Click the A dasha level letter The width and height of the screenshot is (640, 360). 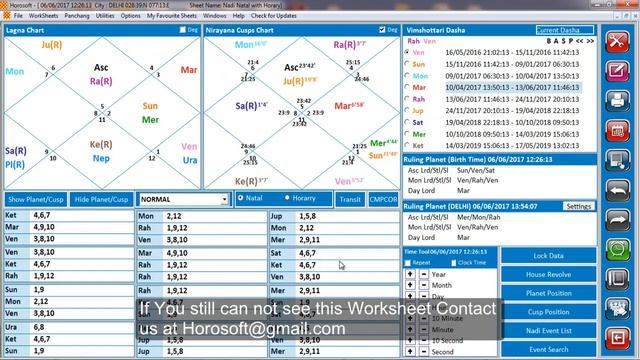click(x=556, y=41)
